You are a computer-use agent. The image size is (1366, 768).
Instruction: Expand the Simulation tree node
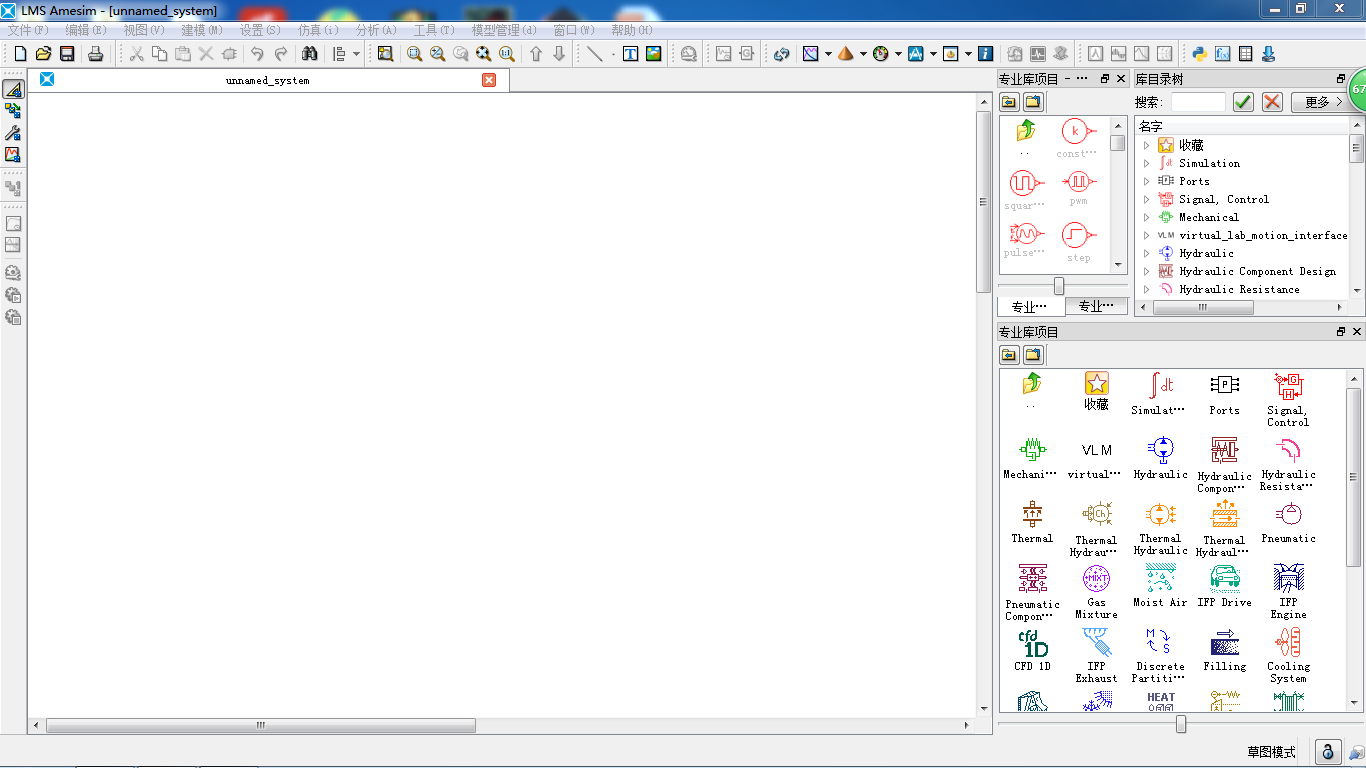pyautogui.click(x=1147, y=163)
